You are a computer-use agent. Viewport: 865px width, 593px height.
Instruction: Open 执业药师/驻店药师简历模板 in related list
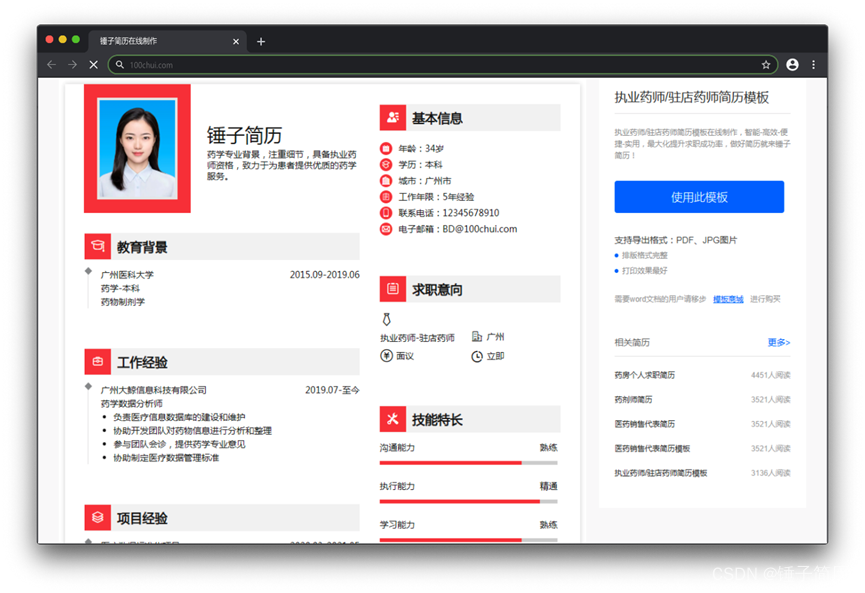pos(661,473)
